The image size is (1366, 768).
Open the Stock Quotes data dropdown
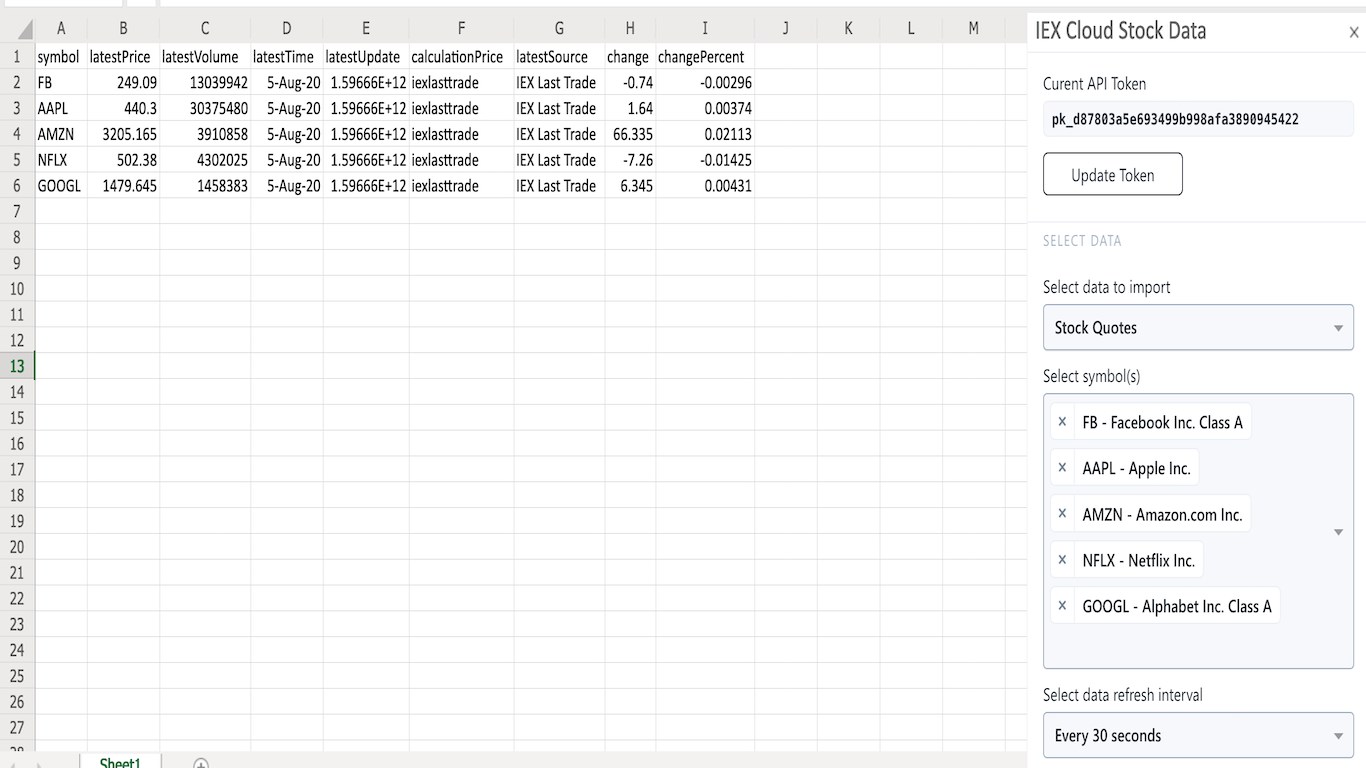(1198, 327)
